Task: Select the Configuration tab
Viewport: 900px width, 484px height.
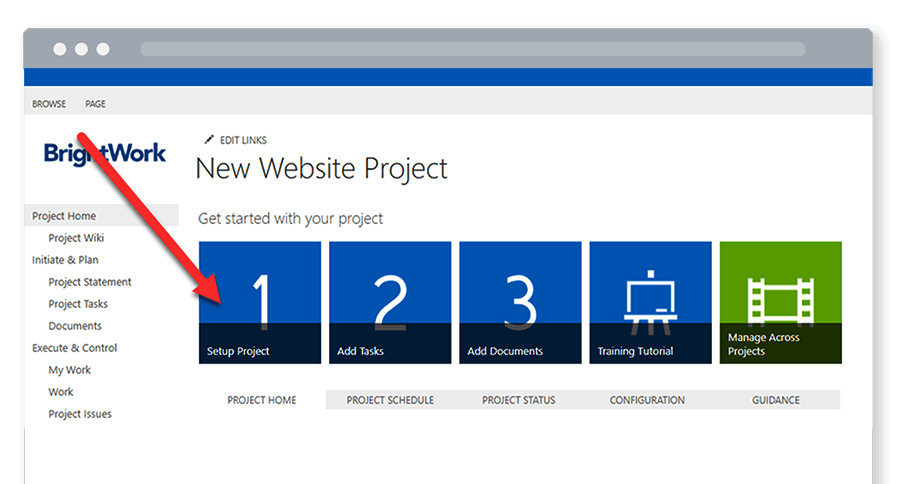Action: coord(647,400)
